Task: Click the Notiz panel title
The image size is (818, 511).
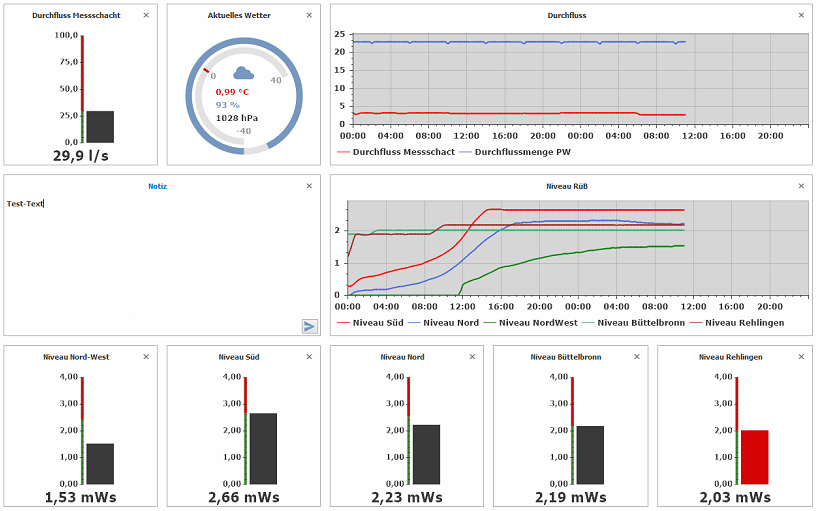Action: point(157,186)
